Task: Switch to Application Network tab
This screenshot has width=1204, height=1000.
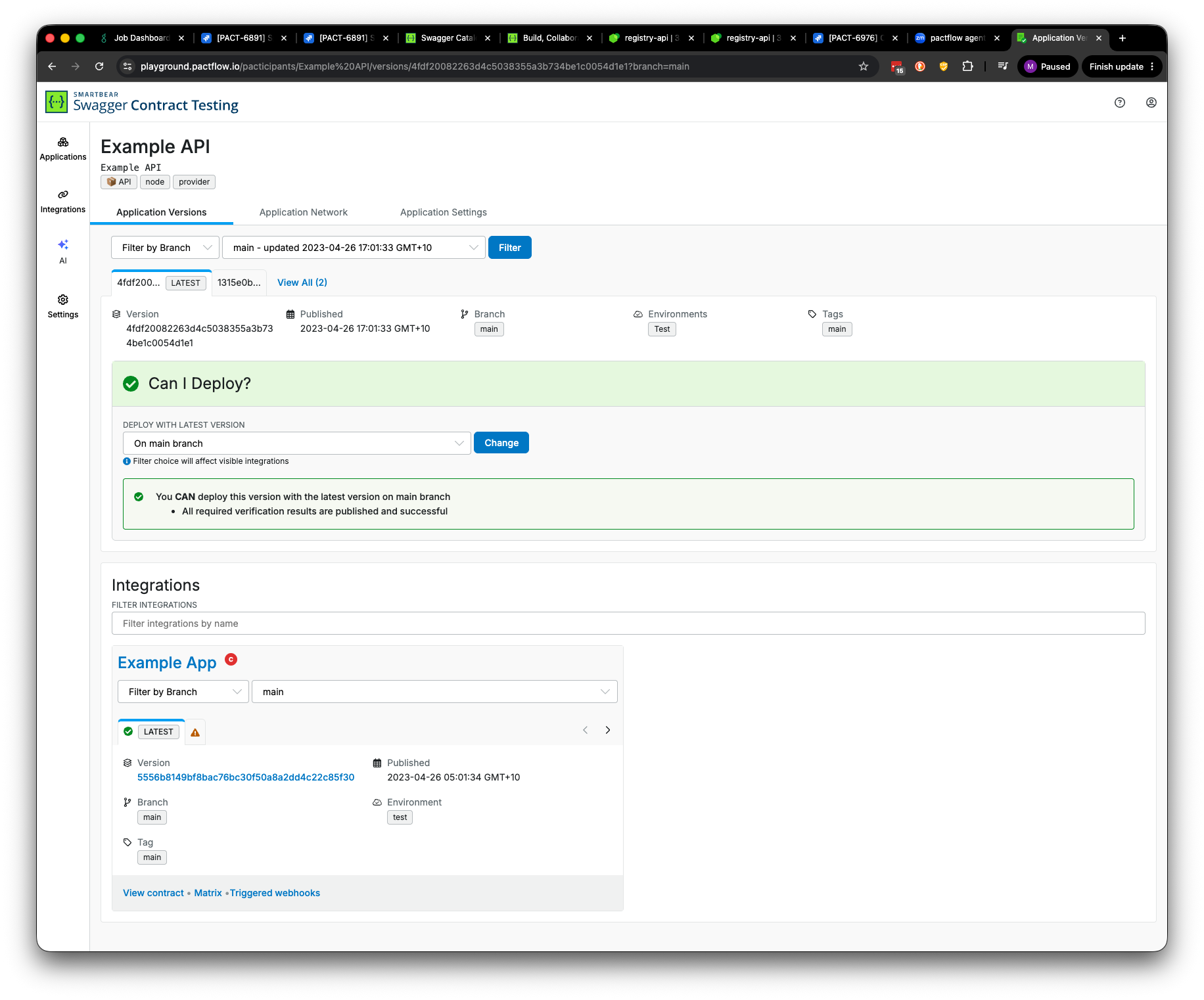Action: click(304, 212)
